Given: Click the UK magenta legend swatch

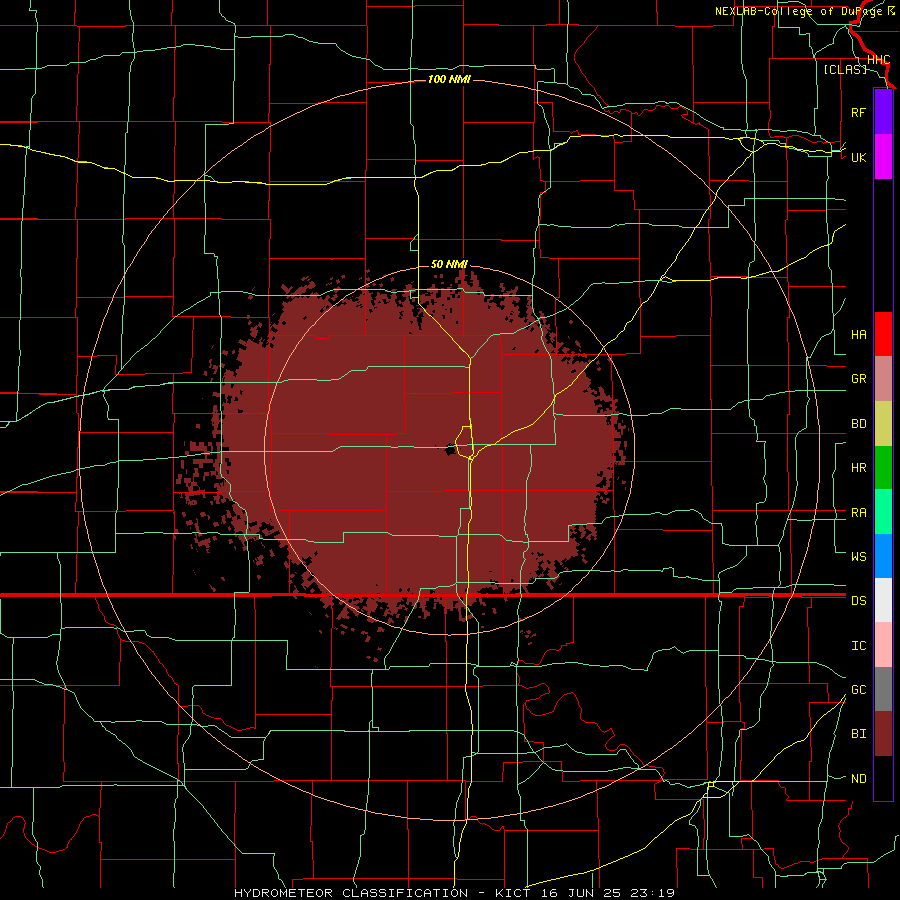Looking at the screenshot, I should tap(883, 157).
